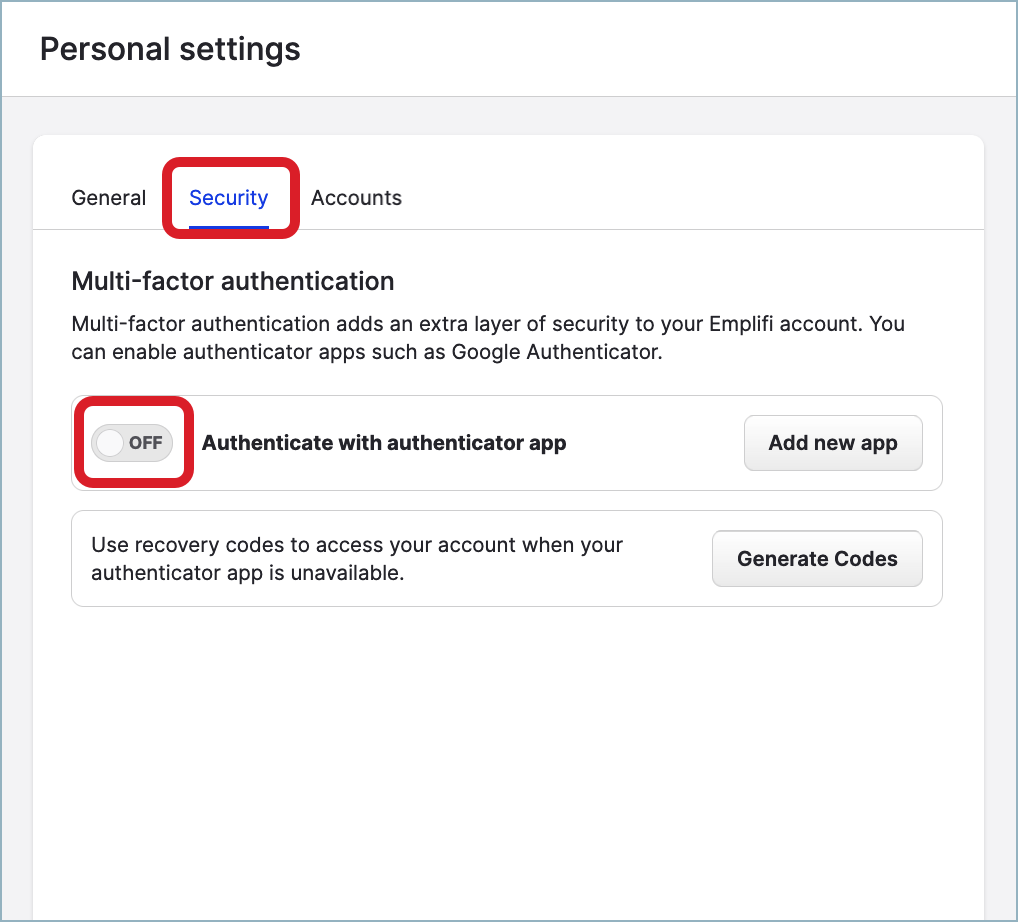Click empty space in the authenticator app row
1018x922 pixels.
coord(655,443)
